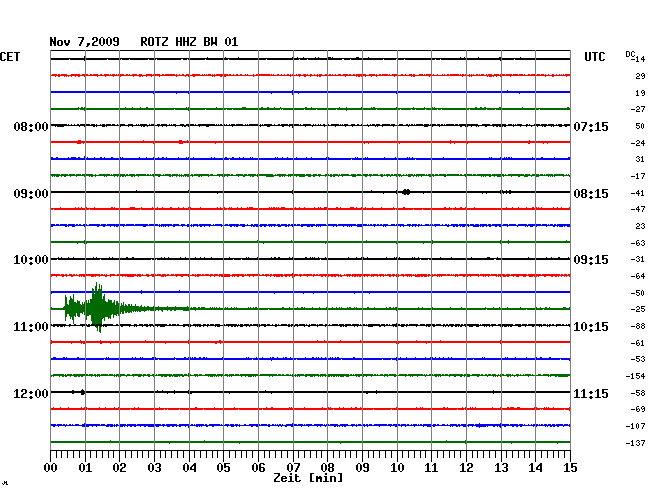Click the DC value "-24"
The height and width of the screenshot is (494, 650).
638,143
